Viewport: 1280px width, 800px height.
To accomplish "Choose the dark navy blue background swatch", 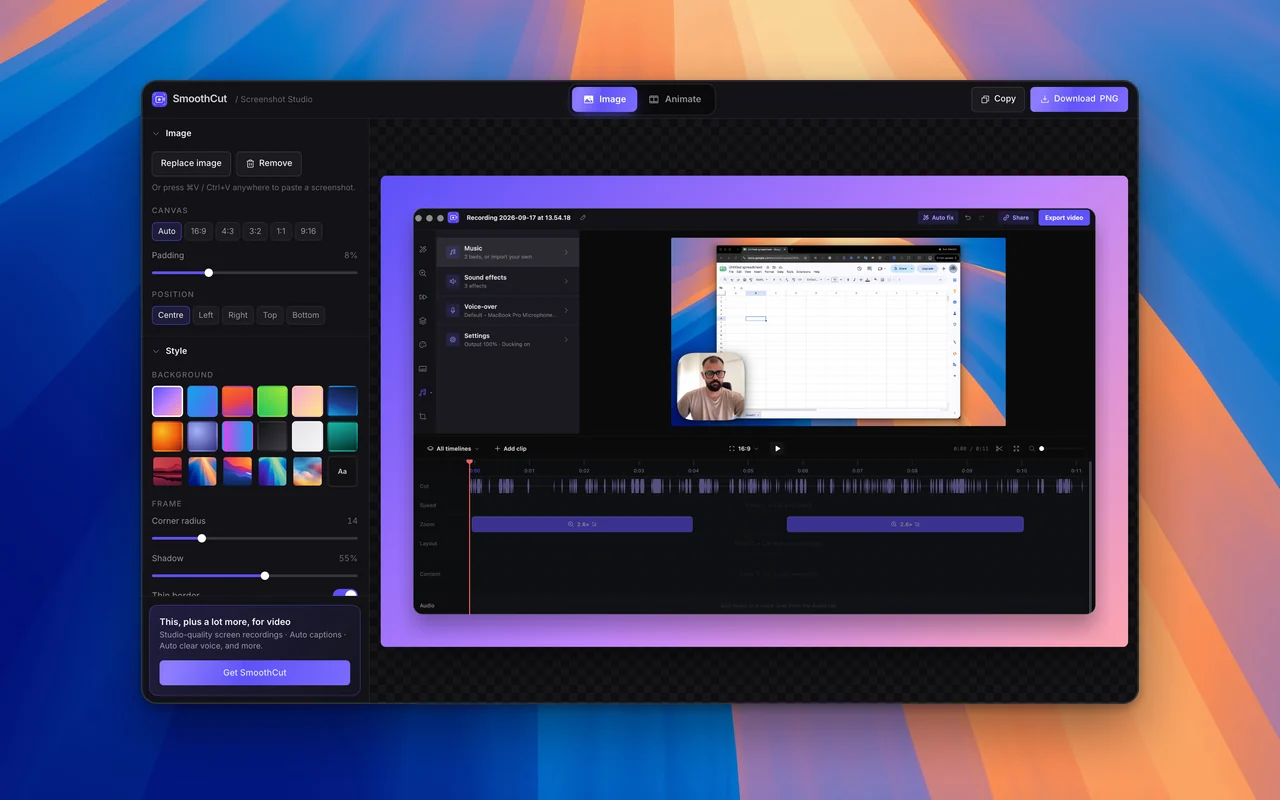I will click(342, 401).
